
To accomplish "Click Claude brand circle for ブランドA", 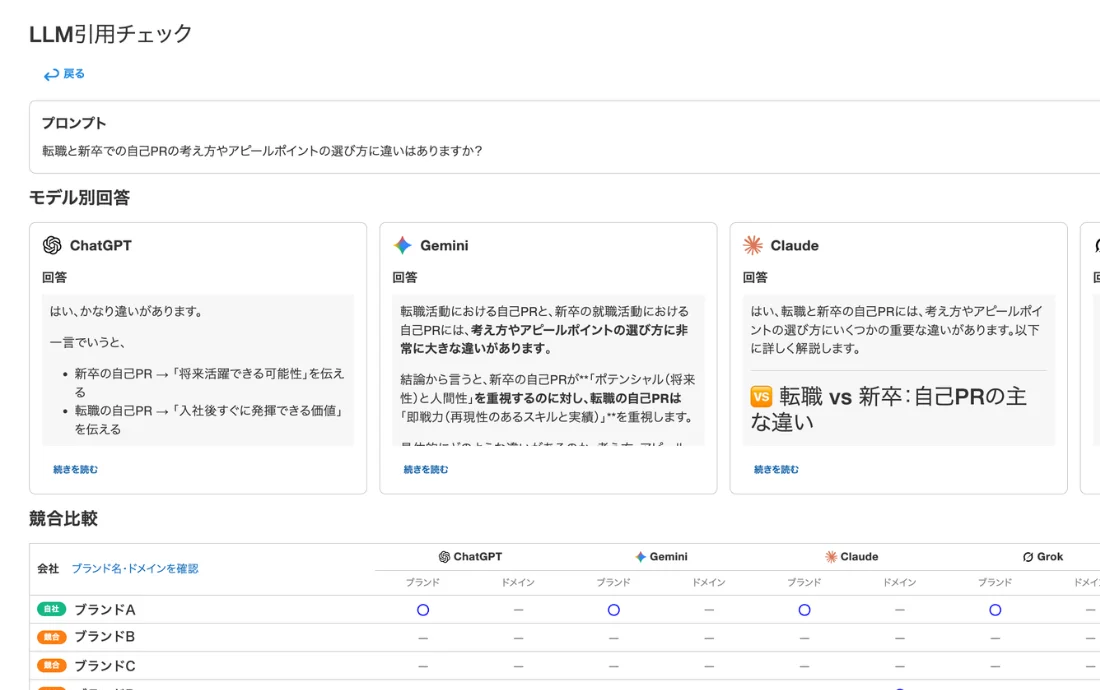I will pyautogui.click(x=805, y=610).
